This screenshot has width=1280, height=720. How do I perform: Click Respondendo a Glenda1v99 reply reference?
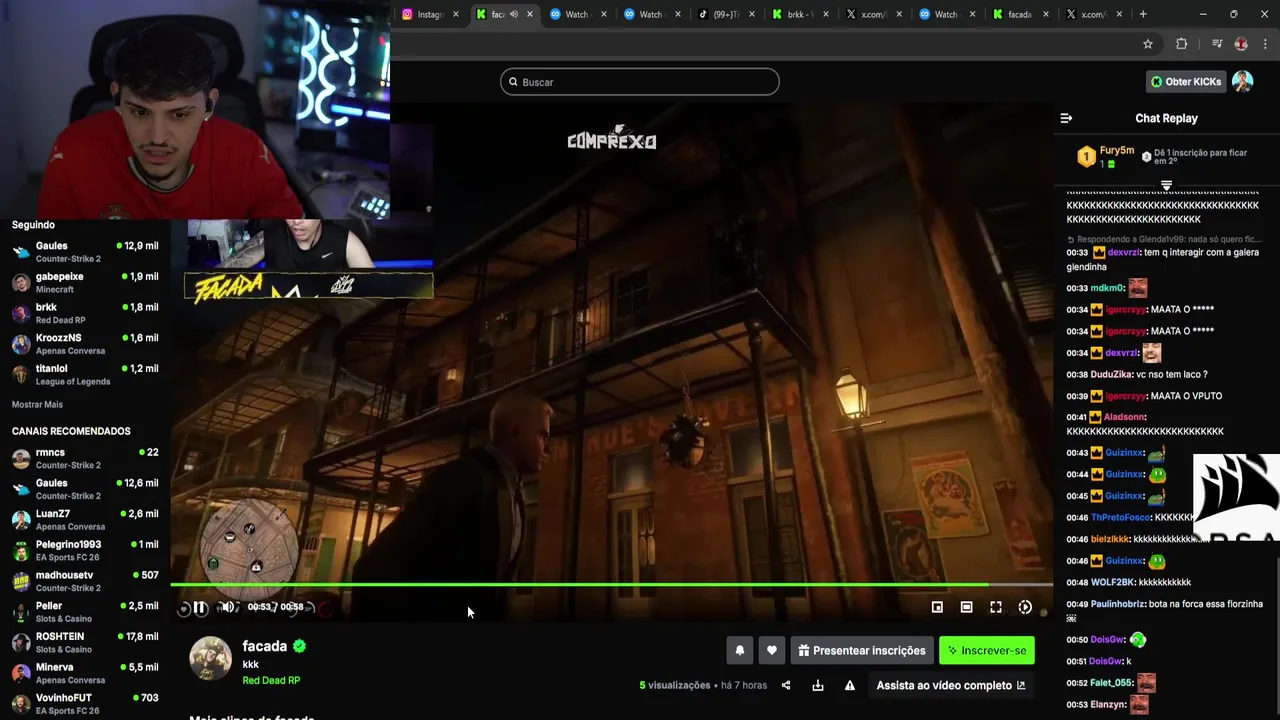click(1164, 239)
